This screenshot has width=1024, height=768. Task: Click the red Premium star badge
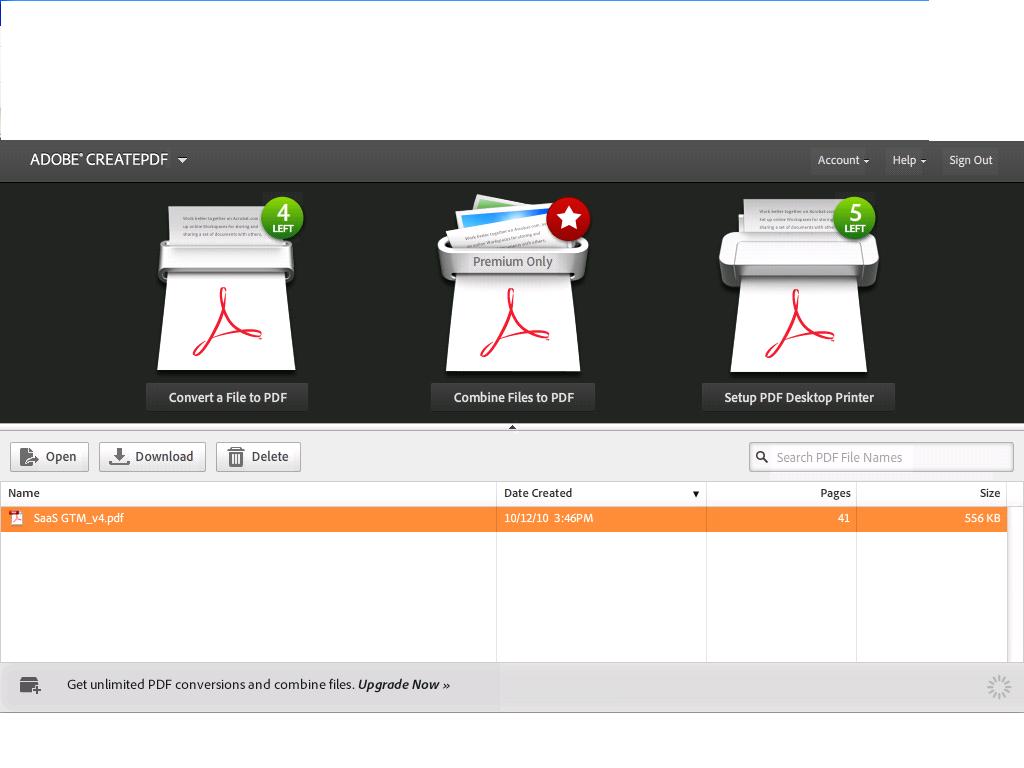(568, 218)
